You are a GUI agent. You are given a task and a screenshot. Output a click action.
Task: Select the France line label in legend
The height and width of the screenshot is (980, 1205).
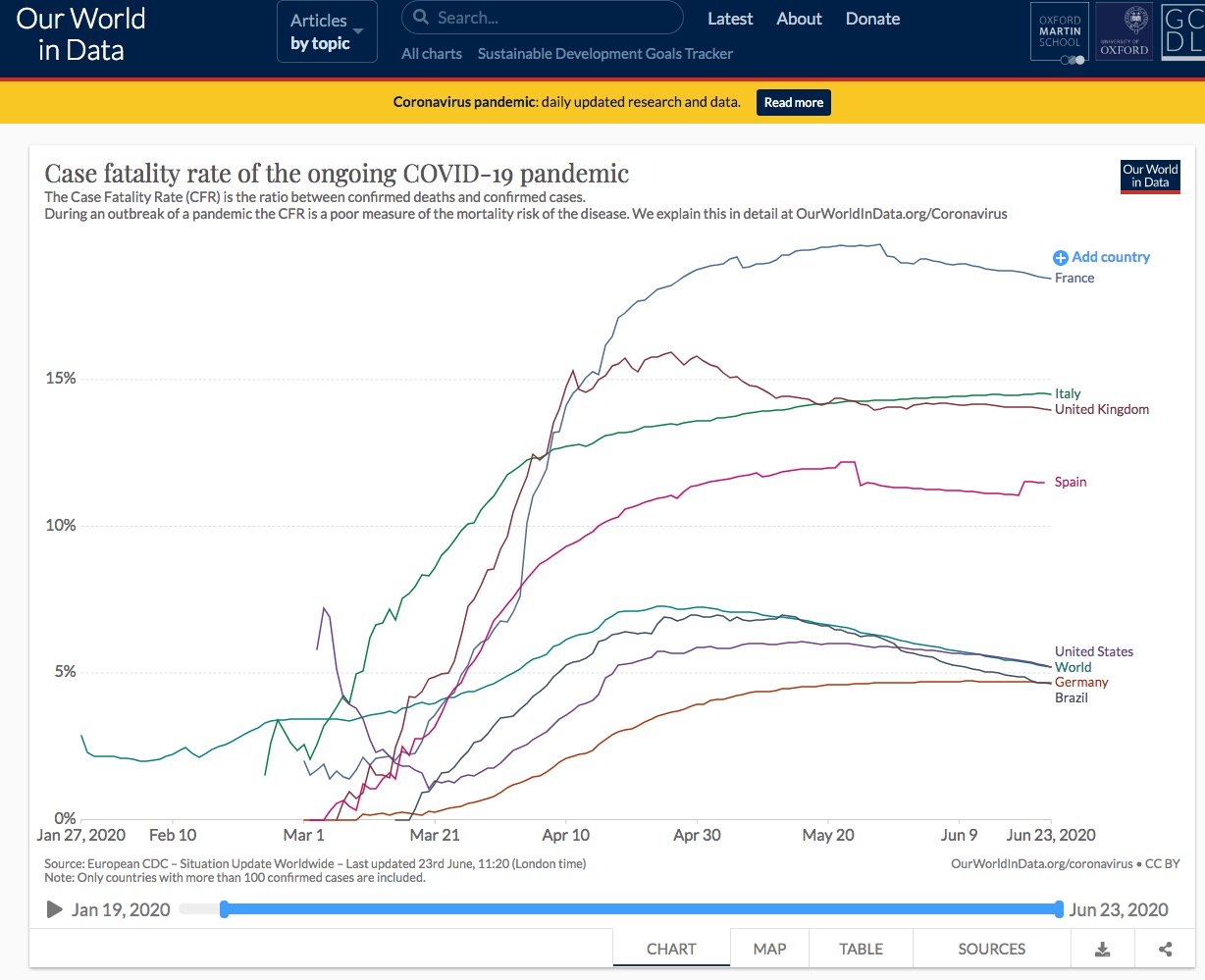point(1074,279)
